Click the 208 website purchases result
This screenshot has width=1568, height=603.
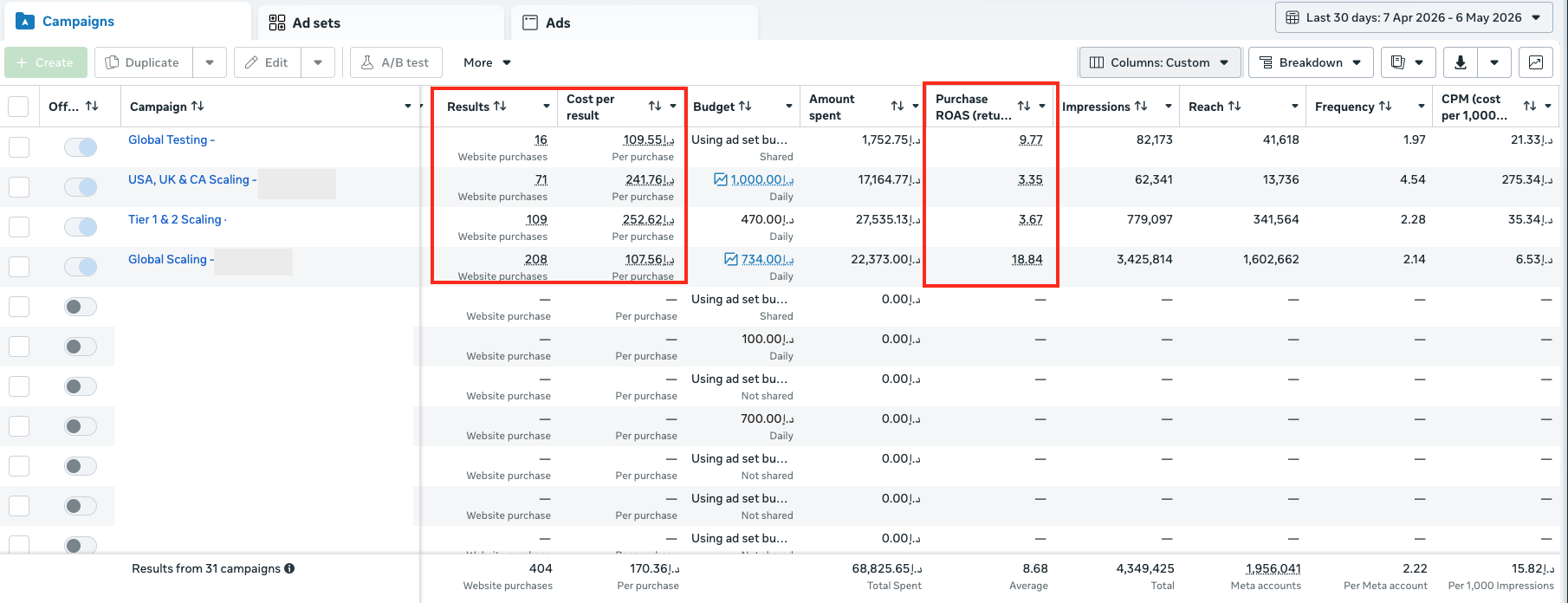point(536,259)
